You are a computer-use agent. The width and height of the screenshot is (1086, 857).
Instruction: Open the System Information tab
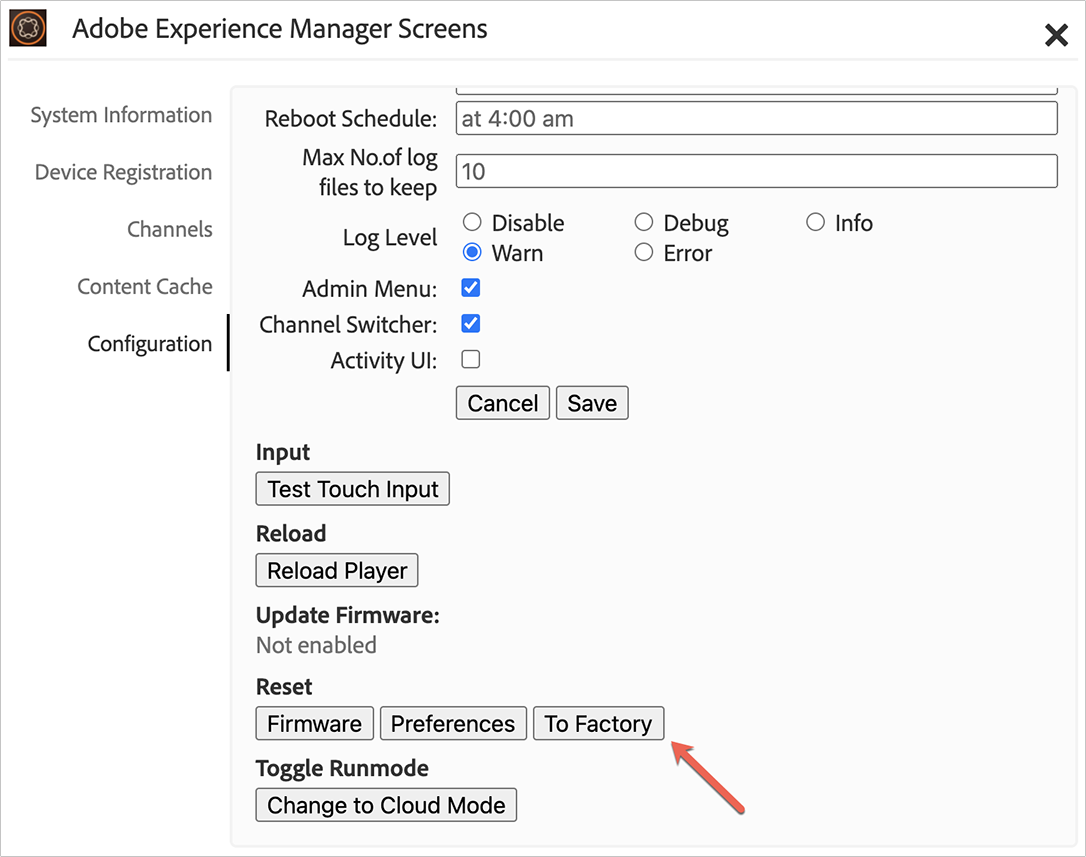pos(121,115)
